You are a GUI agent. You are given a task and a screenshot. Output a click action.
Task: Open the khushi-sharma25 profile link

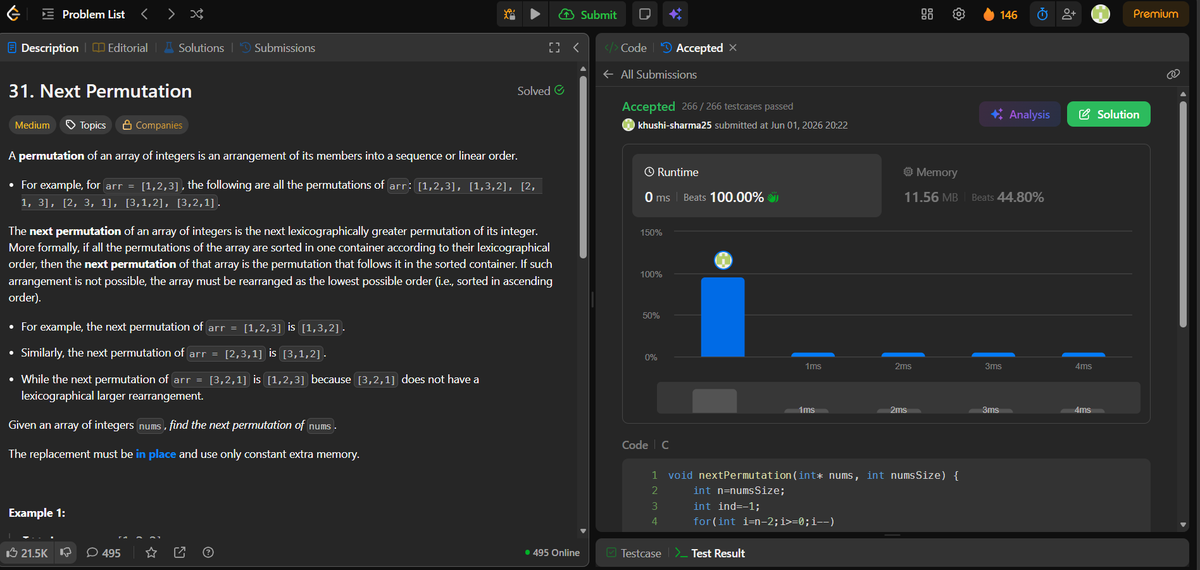tap(673, 125)
